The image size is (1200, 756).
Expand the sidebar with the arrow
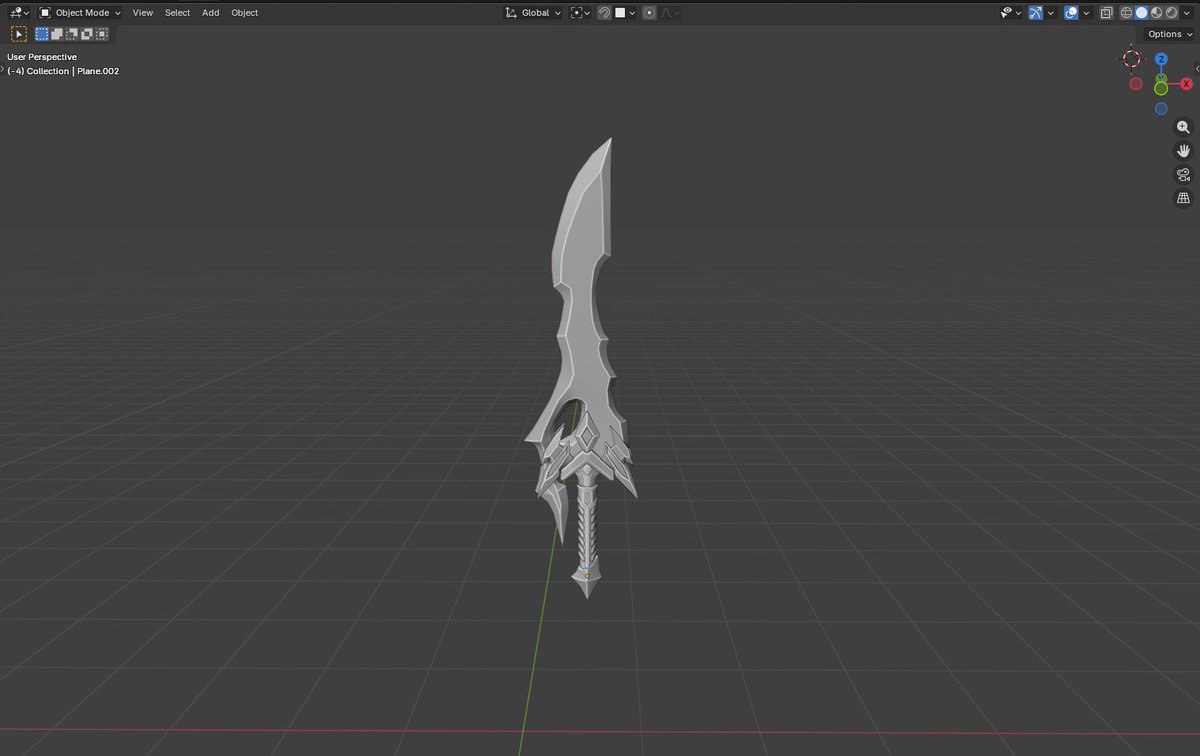coord(1197,68)
